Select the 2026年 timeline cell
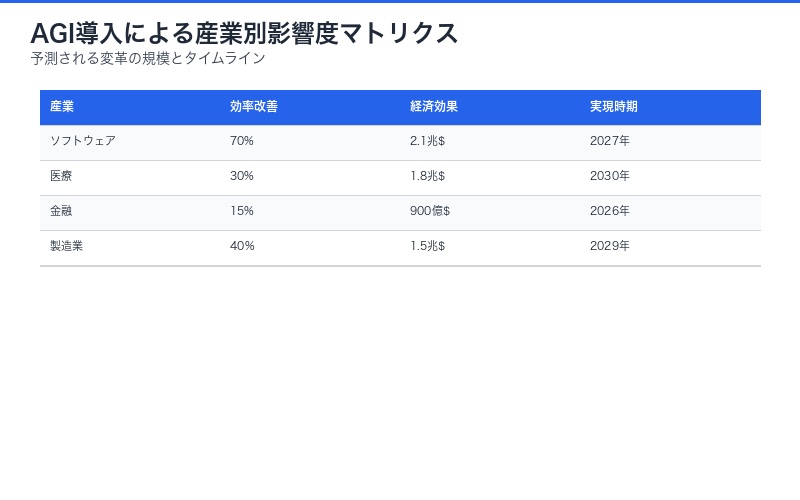This screenshot has height=500, width=800. coord(610,212)
